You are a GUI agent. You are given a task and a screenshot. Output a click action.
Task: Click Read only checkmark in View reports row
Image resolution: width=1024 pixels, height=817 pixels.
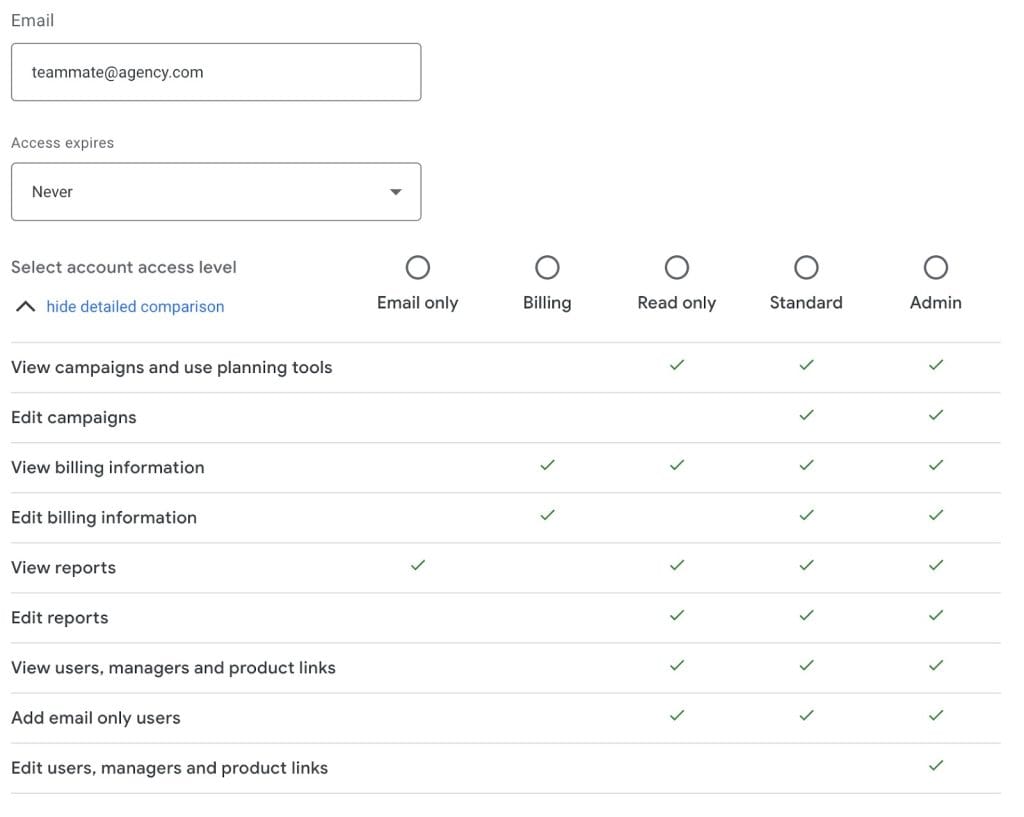pos(677,565)
